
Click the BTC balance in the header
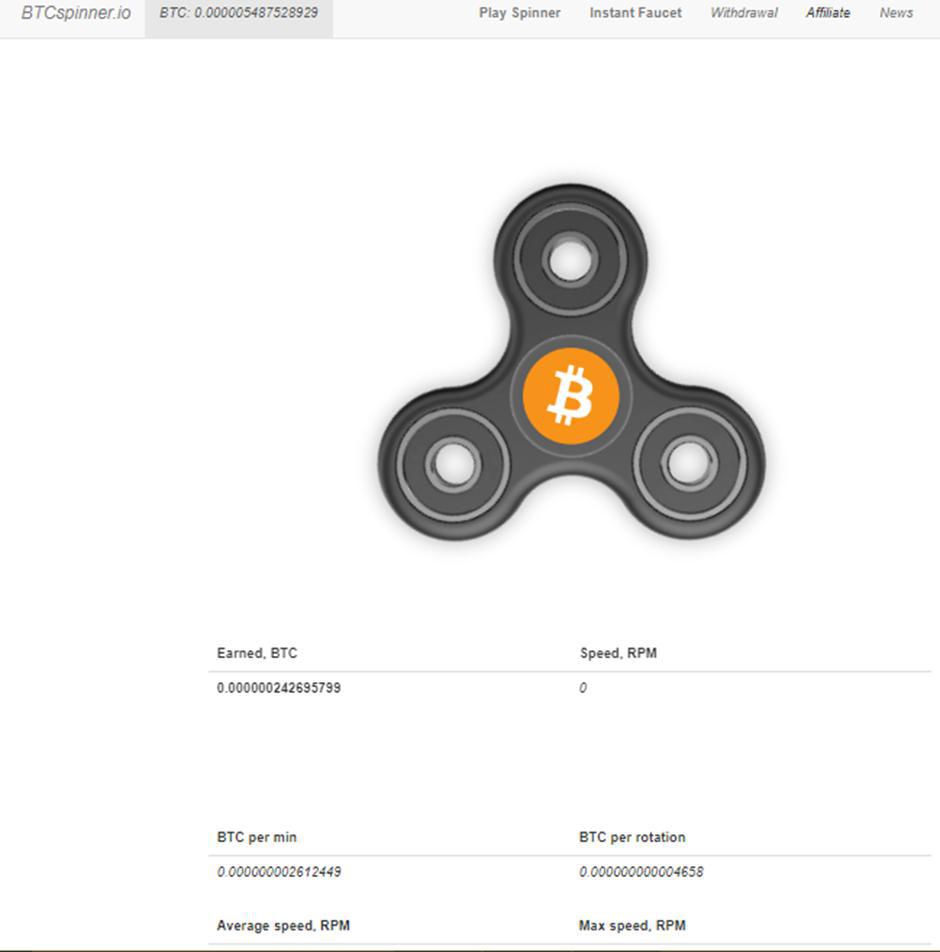[239, 13]
